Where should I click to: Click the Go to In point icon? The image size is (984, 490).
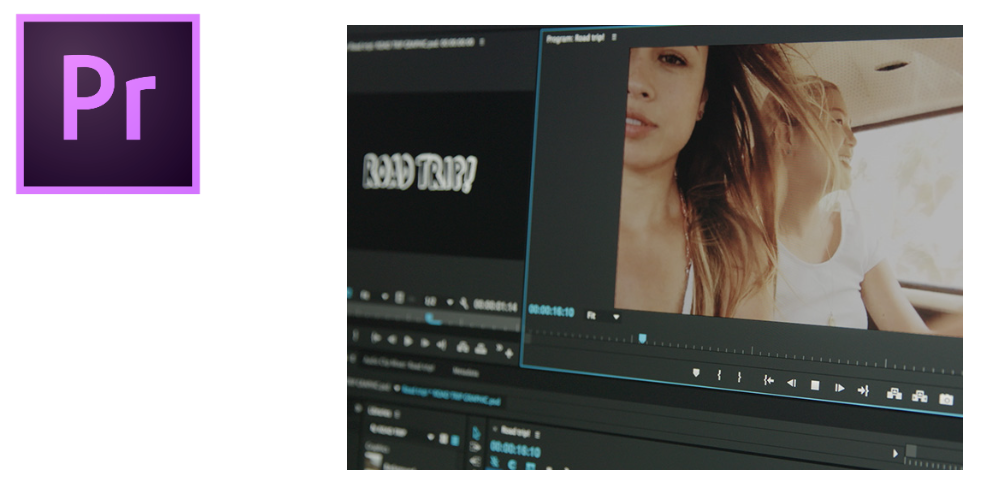(768, 380)
